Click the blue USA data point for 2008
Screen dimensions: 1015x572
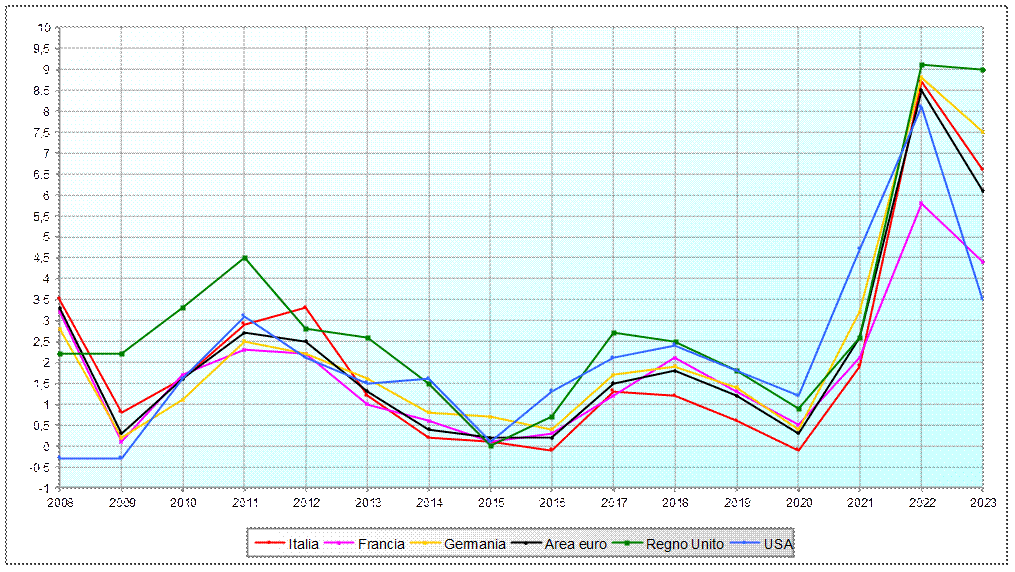[x=60, y=458]
